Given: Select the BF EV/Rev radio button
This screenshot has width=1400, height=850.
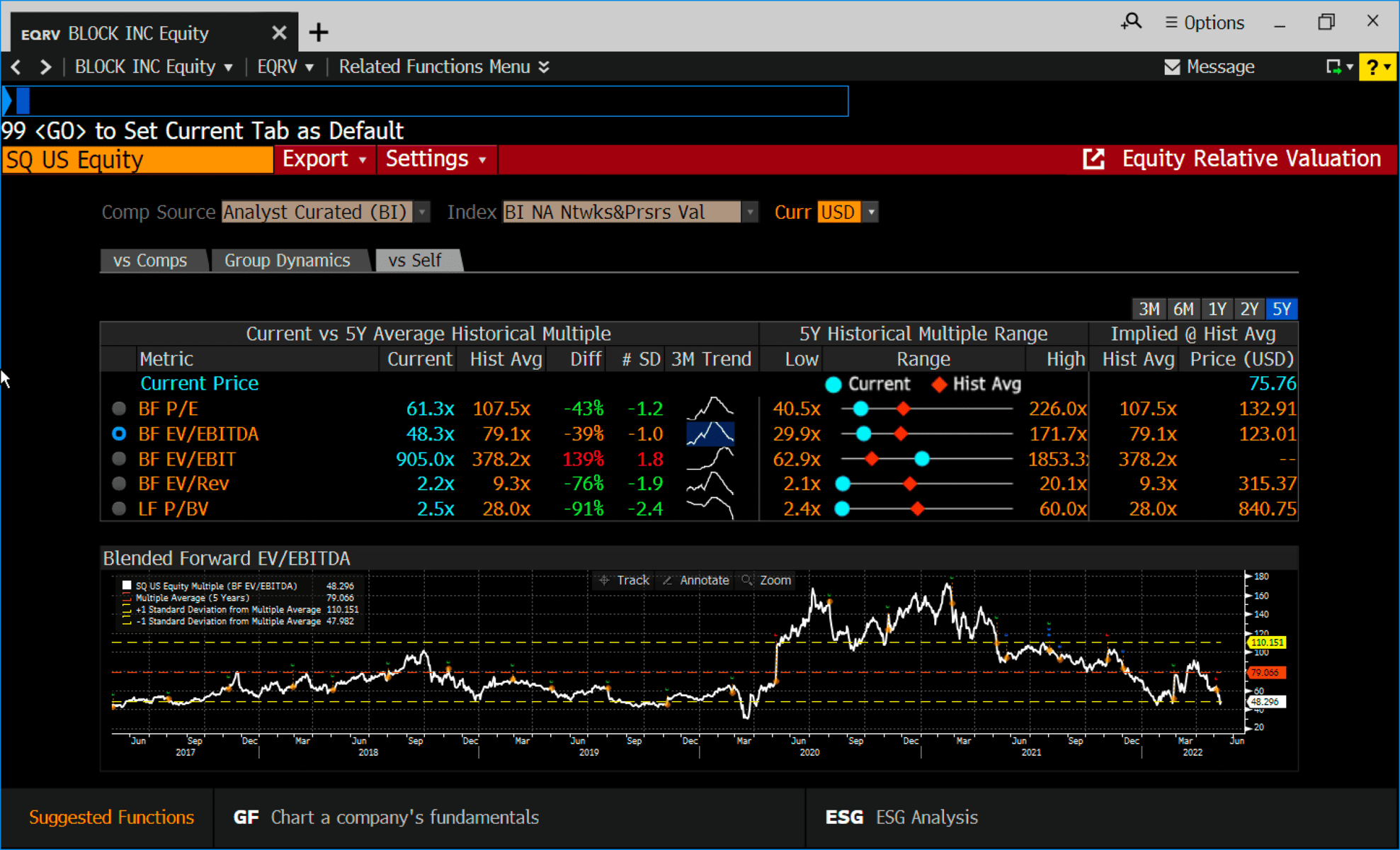Looking at the screenshot, I should point(119,484).
